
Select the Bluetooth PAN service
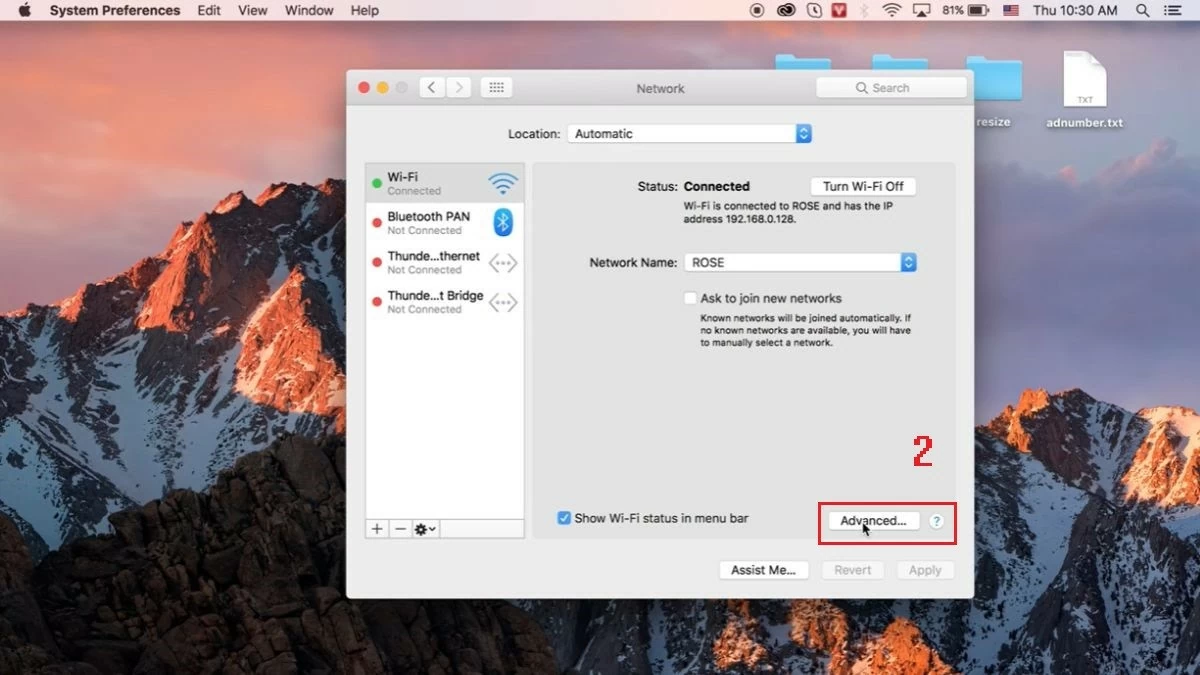pos(430,222)
